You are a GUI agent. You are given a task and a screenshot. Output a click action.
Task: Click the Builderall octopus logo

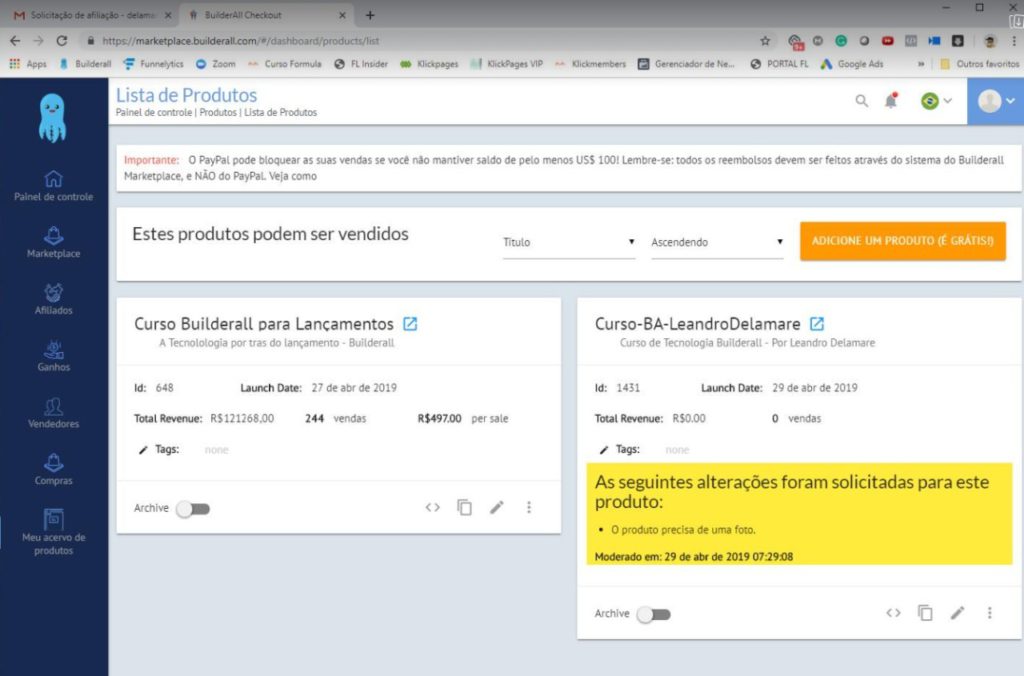click(52, 118)
